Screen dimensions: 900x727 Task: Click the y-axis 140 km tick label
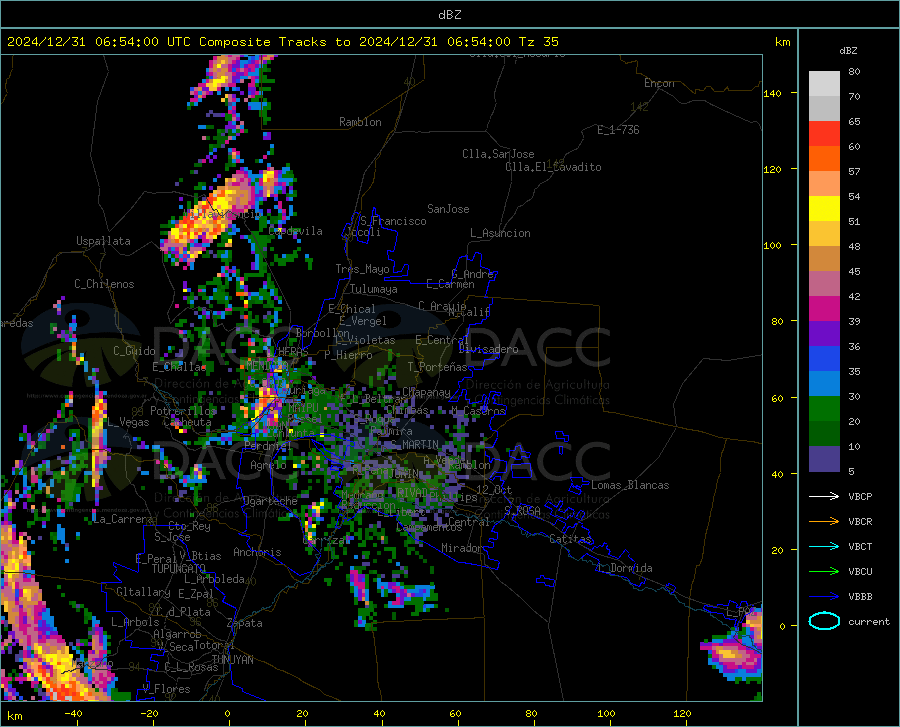click(x=773, y=93)
